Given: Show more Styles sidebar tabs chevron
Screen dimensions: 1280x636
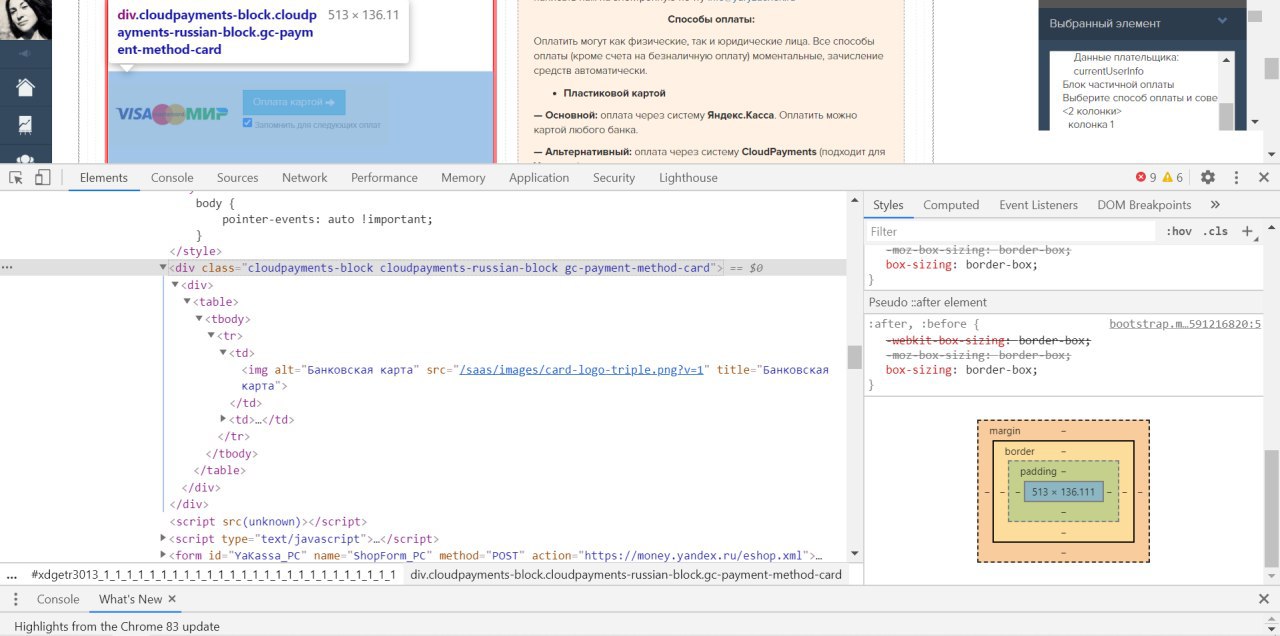Looking at the screenshot, I should pos(1215,204).
